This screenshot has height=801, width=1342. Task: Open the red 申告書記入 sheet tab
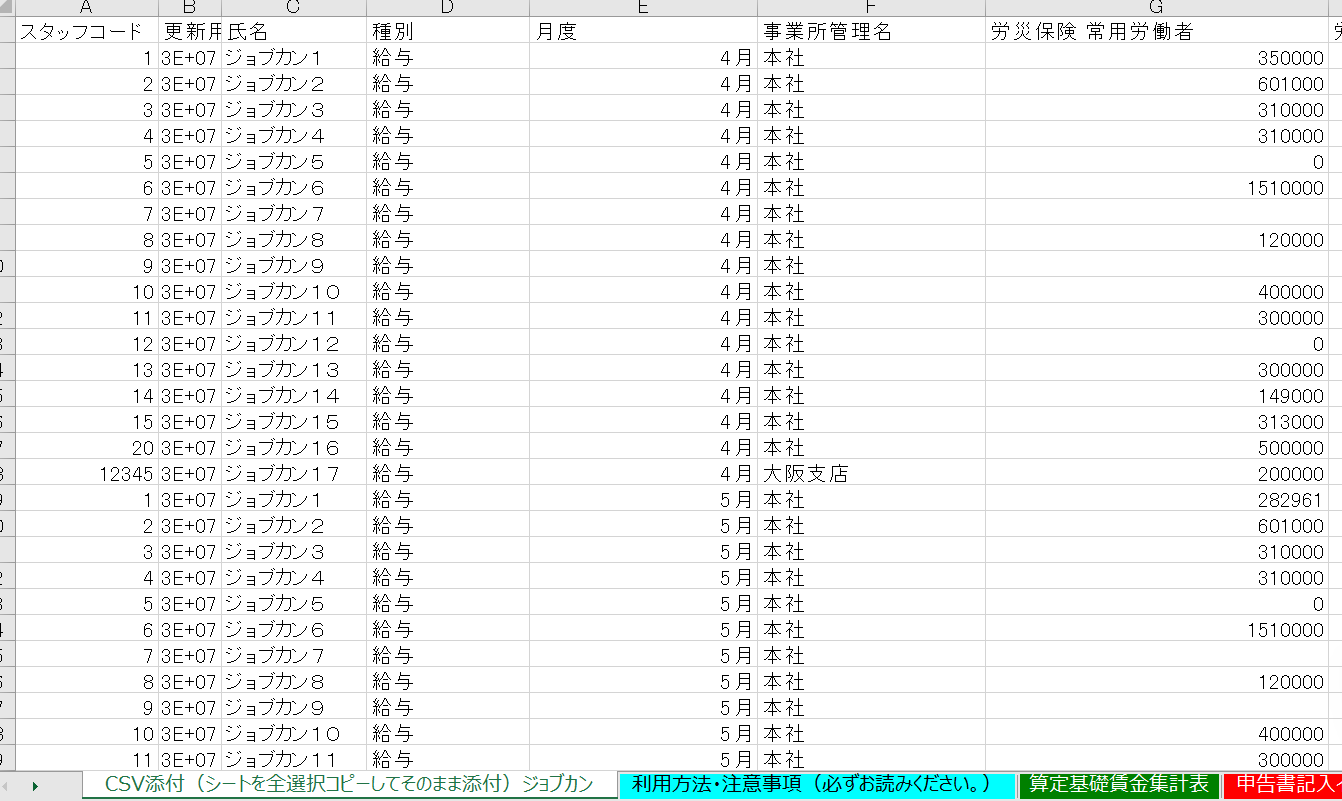click(1283, 784)
